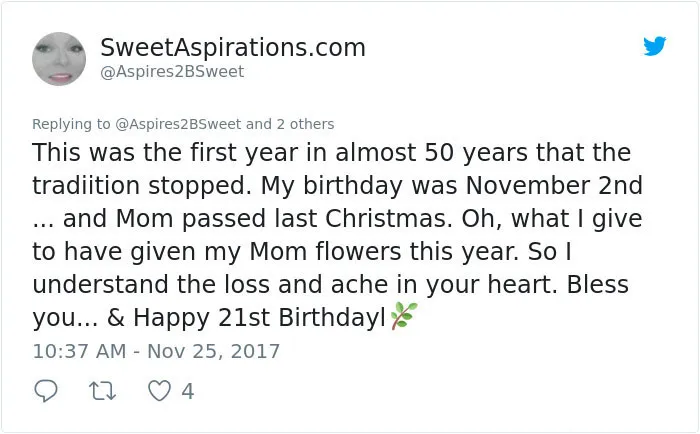Click the Nov 25, 2017 date
The width and height of the screenshot is (700, 434).
(213, 351)
